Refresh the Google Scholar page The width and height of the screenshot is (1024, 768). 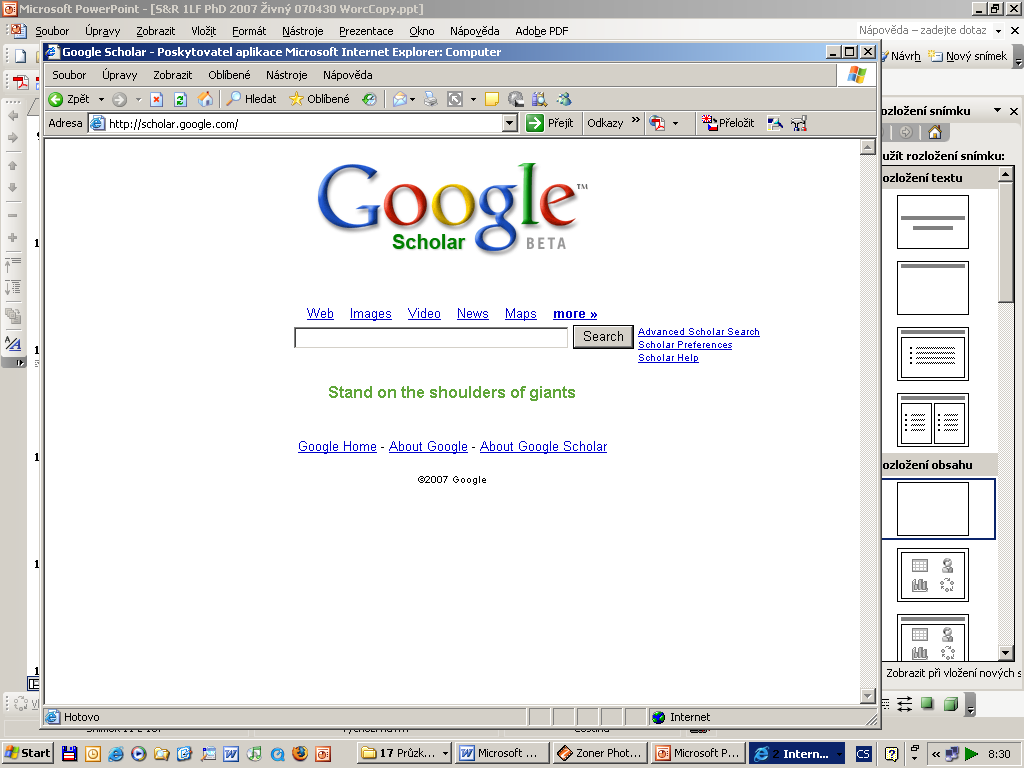(x=180, y=99)
